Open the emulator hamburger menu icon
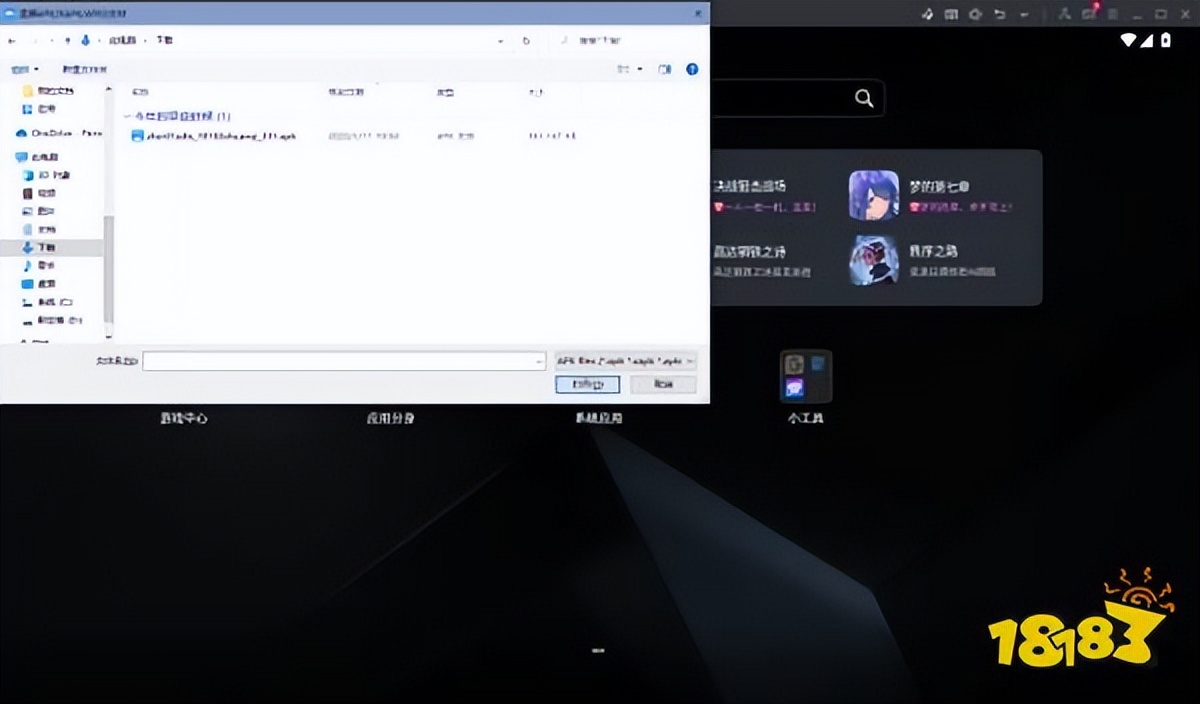1200x704 pixels. click(1113, 14)
